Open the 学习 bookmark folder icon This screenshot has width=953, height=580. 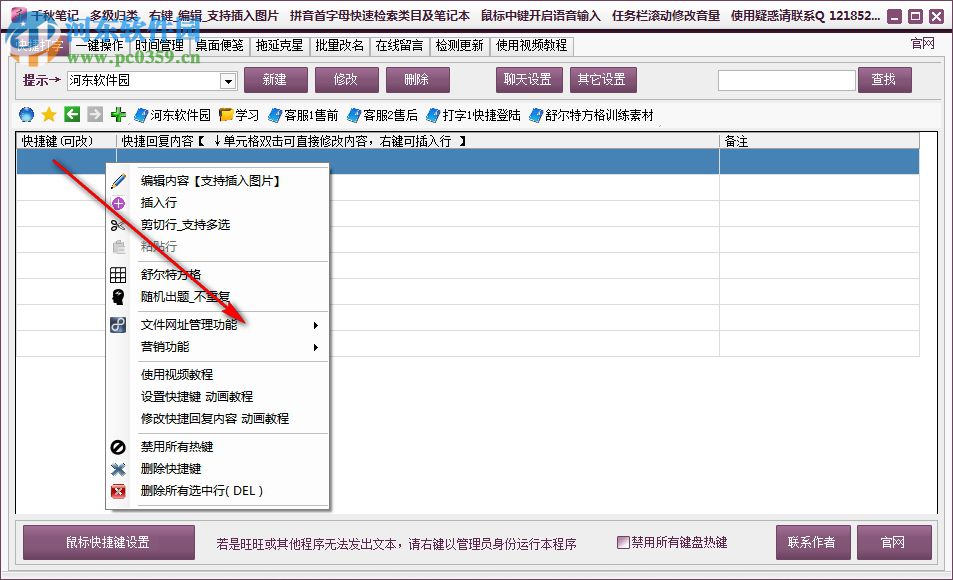click(x=226, y=114)
